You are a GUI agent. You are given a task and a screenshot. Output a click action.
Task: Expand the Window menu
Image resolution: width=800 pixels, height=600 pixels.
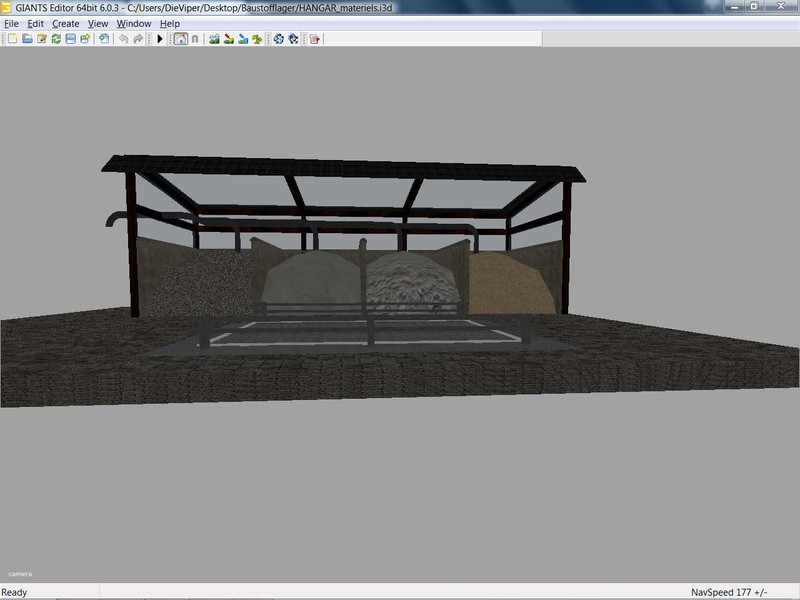pyautogui.click(x=134, y=23)
